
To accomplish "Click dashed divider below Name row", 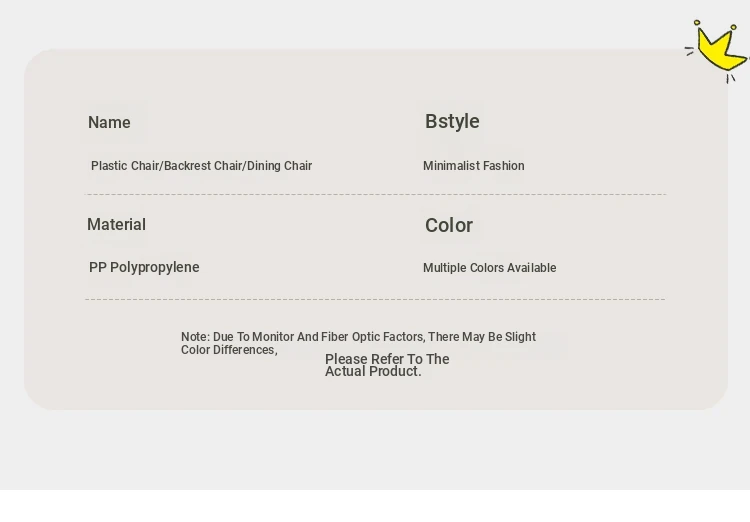I will (x=375, y=194).
